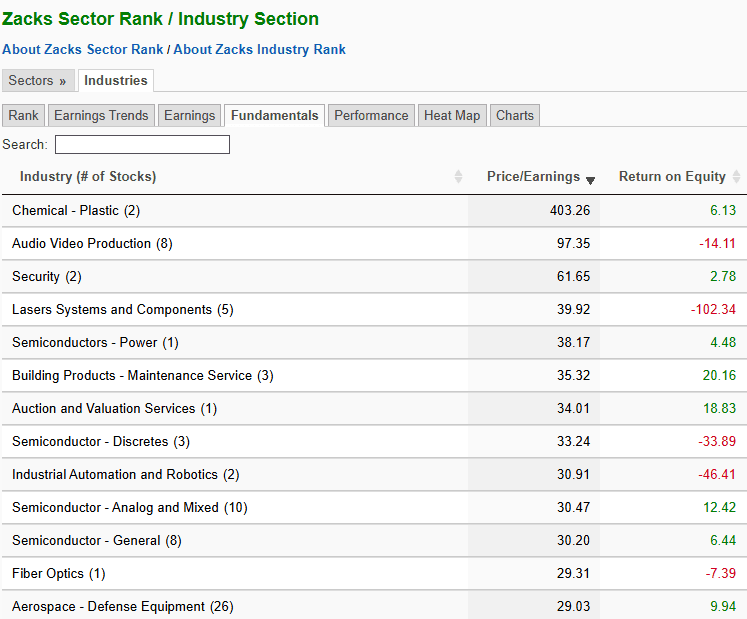
Task: Select the Industries tab
Action: (116, 80)
